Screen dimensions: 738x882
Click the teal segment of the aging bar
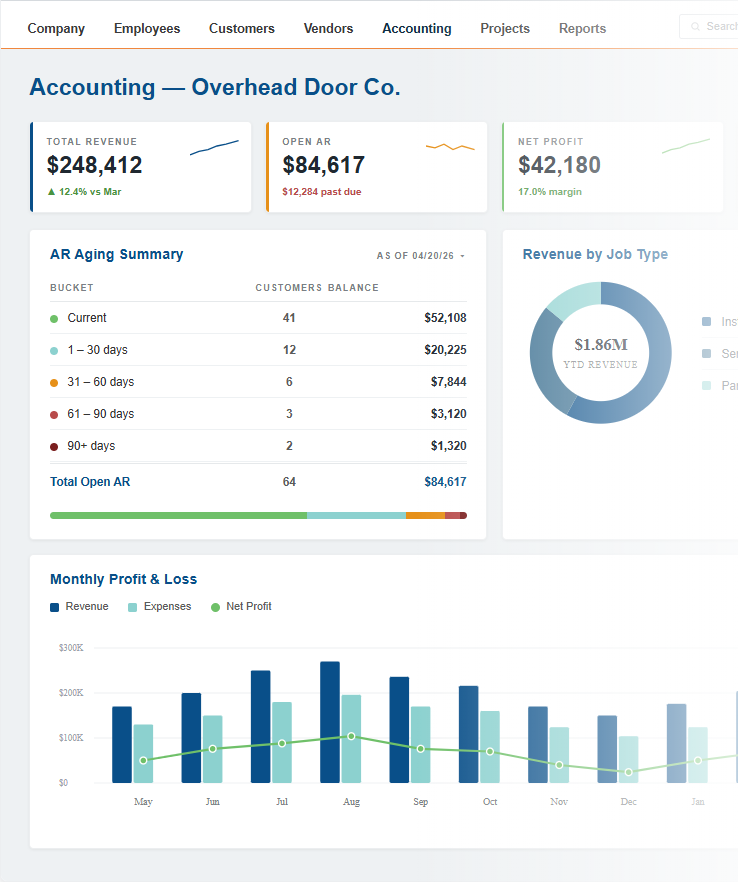tap(357, 515)
